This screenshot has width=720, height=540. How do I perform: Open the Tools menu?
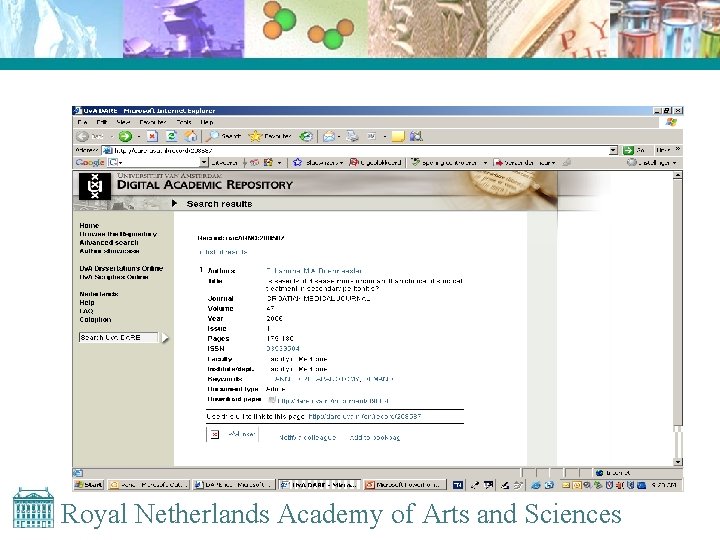[x=184, y=122]
